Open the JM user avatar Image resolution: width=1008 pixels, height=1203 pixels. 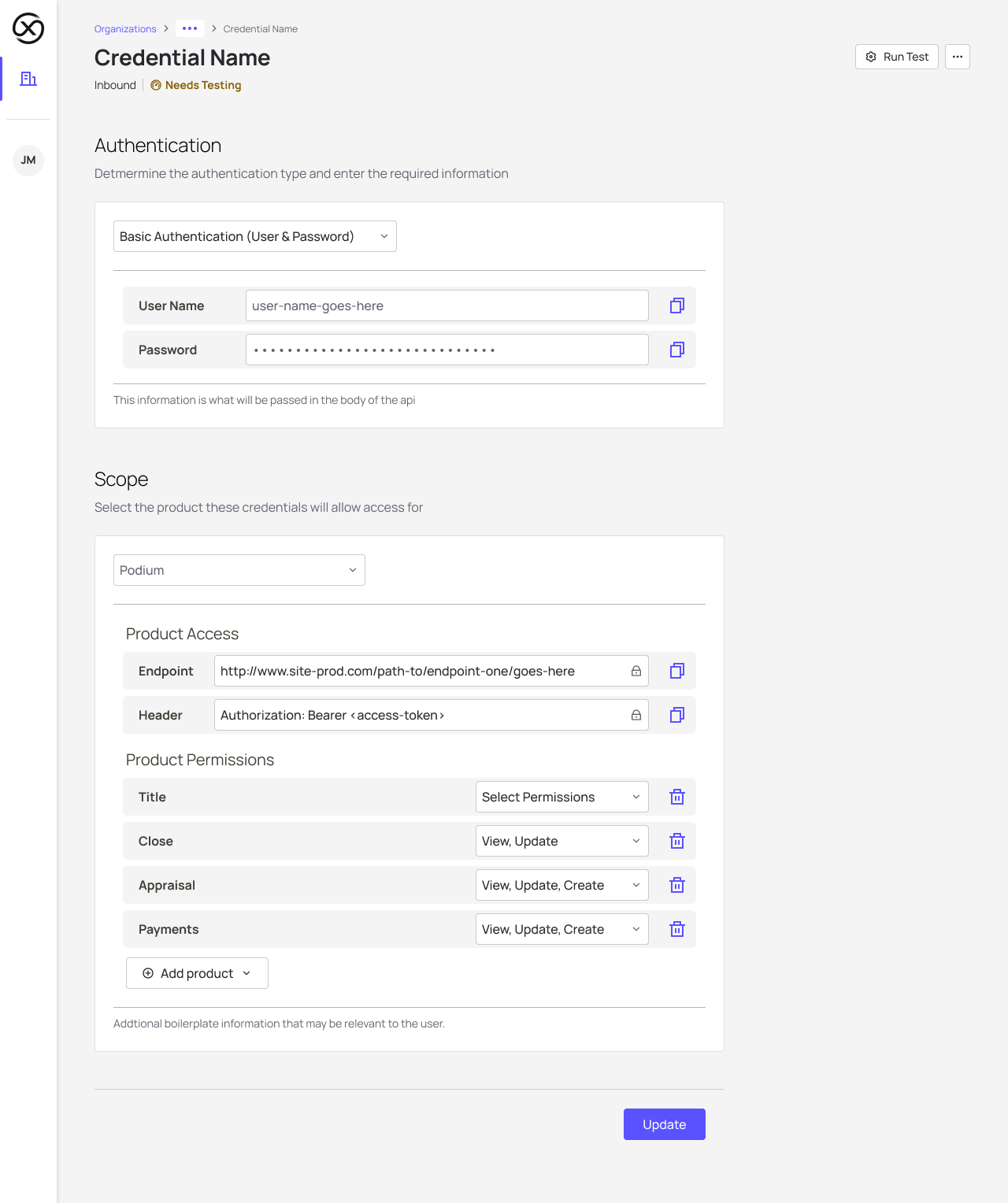click(x=28, y=161)
